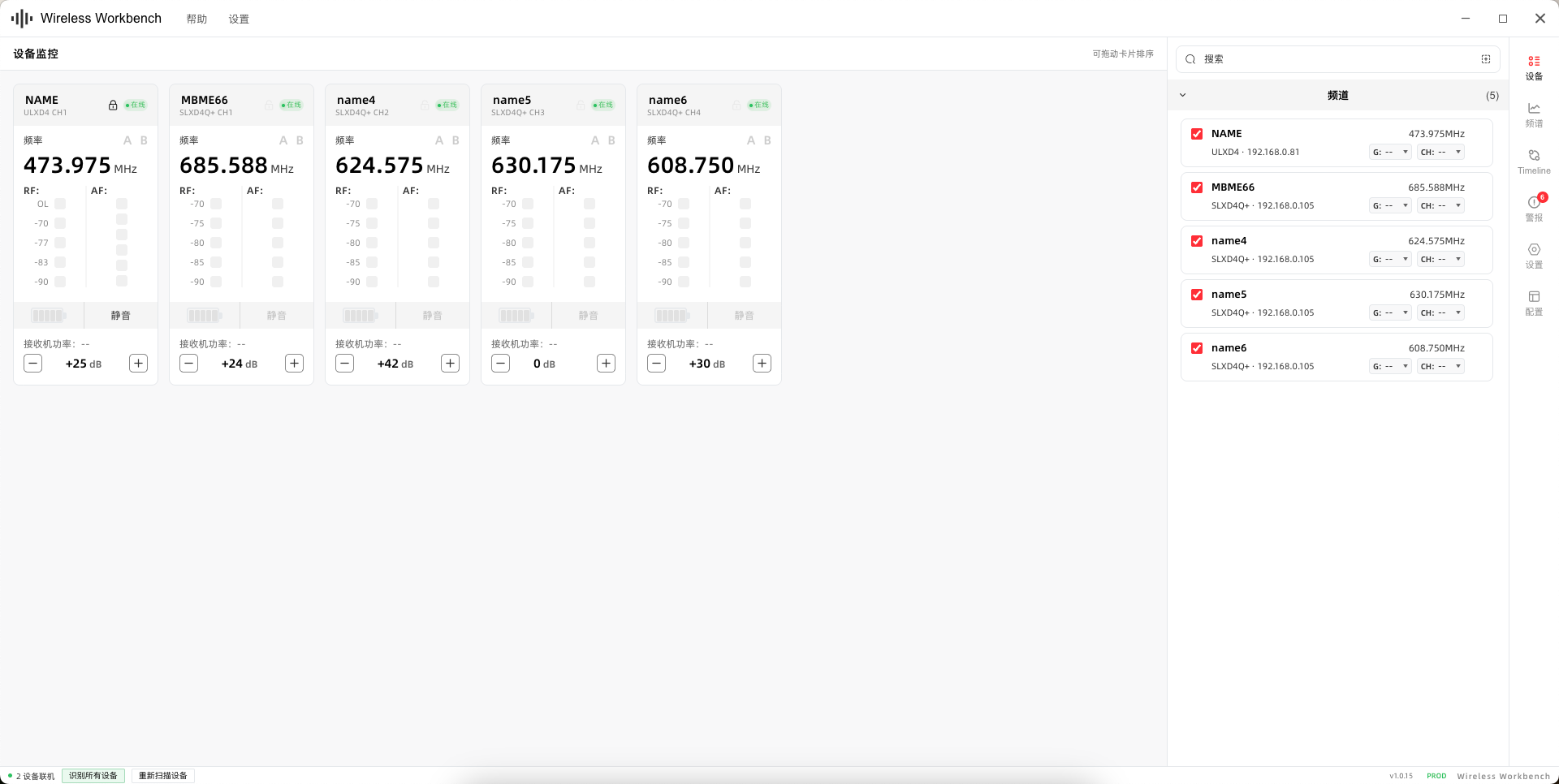This screenshot has height=784, width=1559.
Task: Uncheck the name6 channel checkbox
Action: [x=1196, y=348]
